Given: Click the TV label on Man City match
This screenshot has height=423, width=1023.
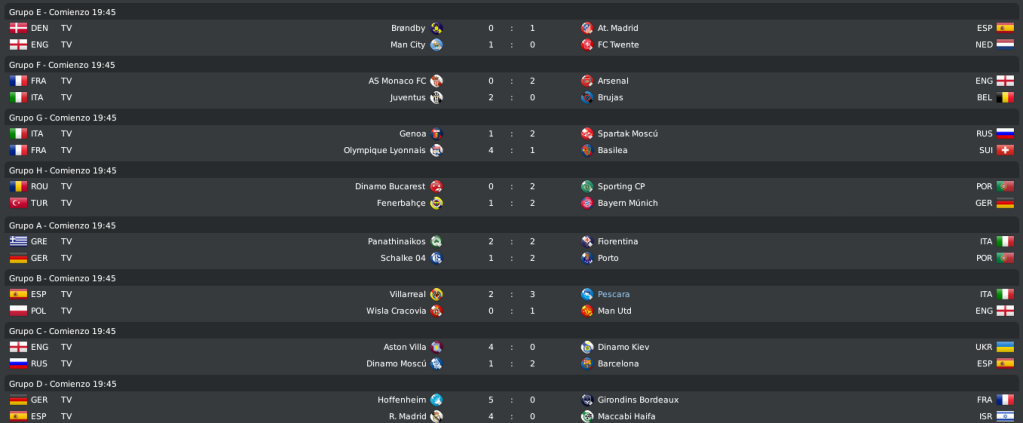Looking at the screenshot, I should pyautogui.click(x=67, y=44).
